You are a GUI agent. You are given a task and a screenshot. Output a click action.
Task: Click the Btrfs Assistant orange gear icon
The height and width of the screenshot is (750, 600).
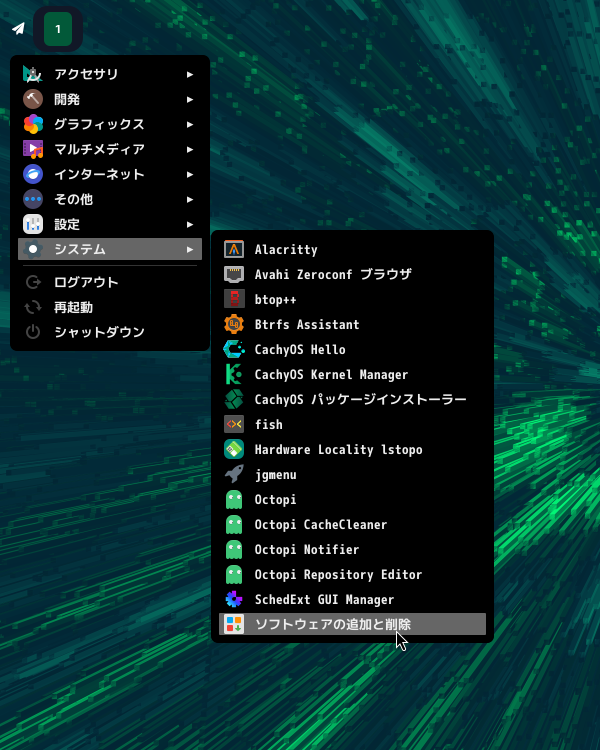click(x=234, y=324)
